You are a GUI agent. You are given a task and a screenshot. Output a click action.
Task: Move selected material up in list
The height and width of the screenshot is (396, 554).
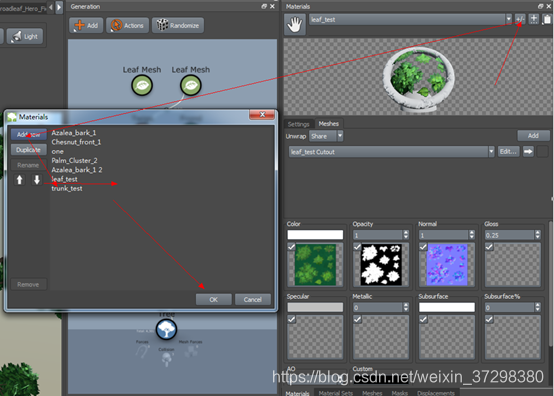19,180
